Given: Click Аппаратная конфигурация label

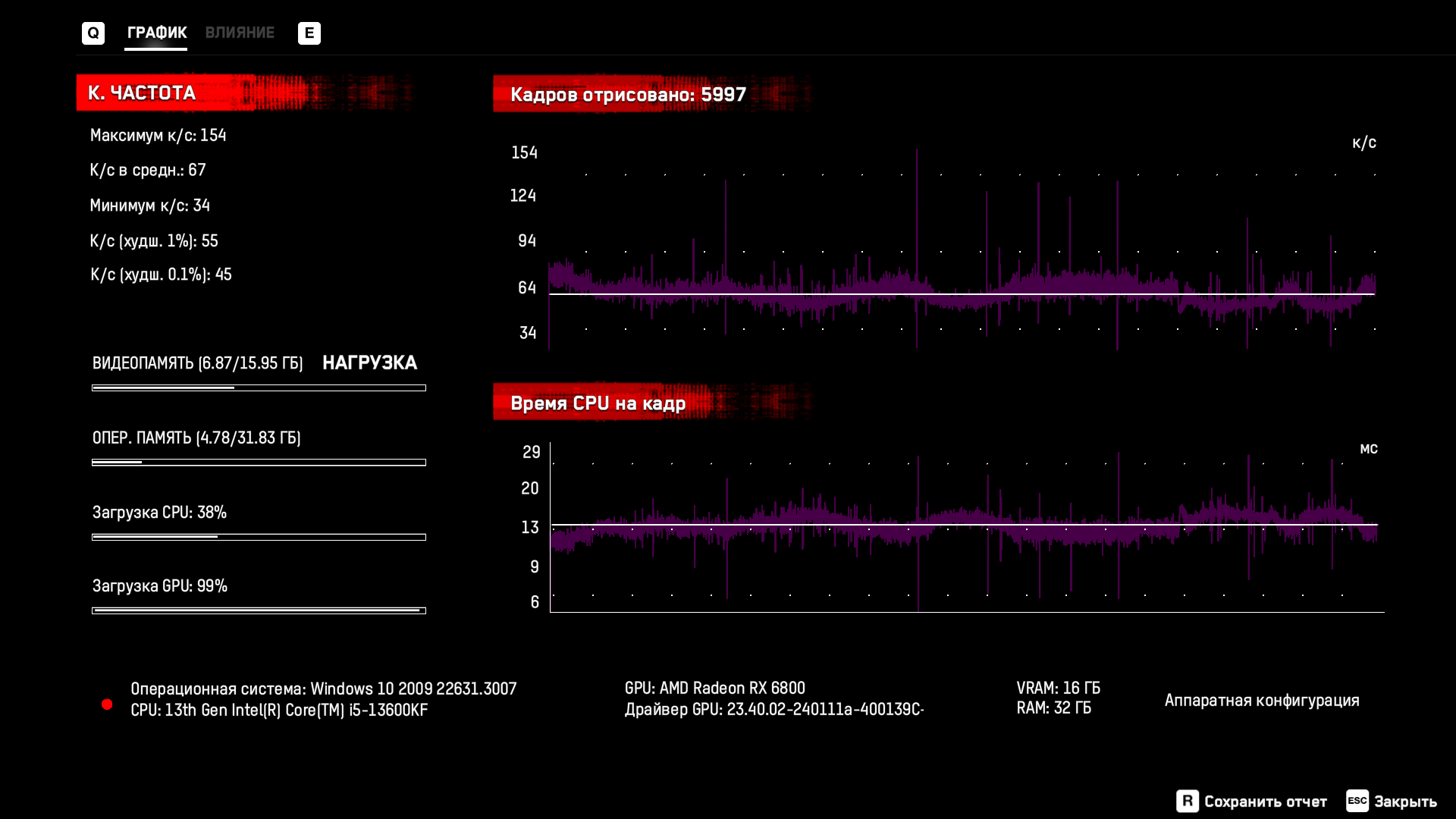Looking at the screenshot, I should 1262,700.
